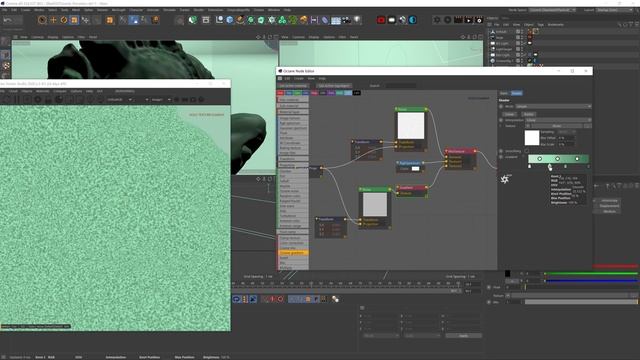Select the Live Selection tool icon
This screenshot has height=360, width=640.
pyautogui.click(x=42, y=20)
